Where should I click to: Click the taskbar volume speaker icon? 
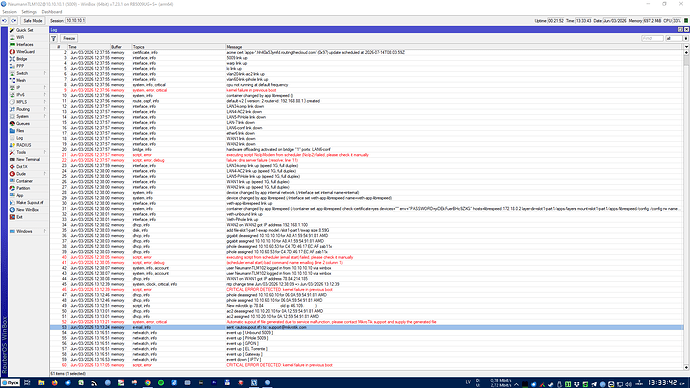coord(628,384)
